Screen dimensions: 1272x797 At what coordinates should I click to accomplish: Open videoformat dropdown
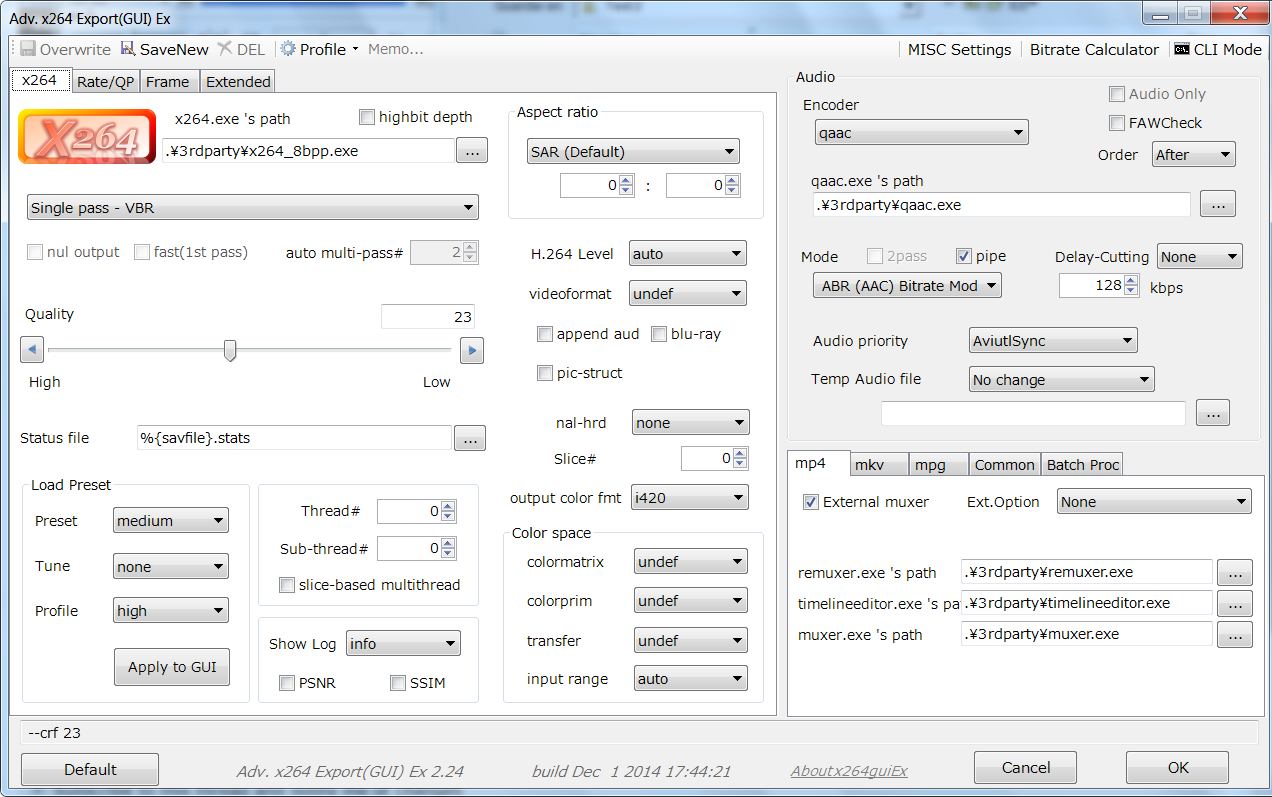pyautogui.click(x=688, y=294)
